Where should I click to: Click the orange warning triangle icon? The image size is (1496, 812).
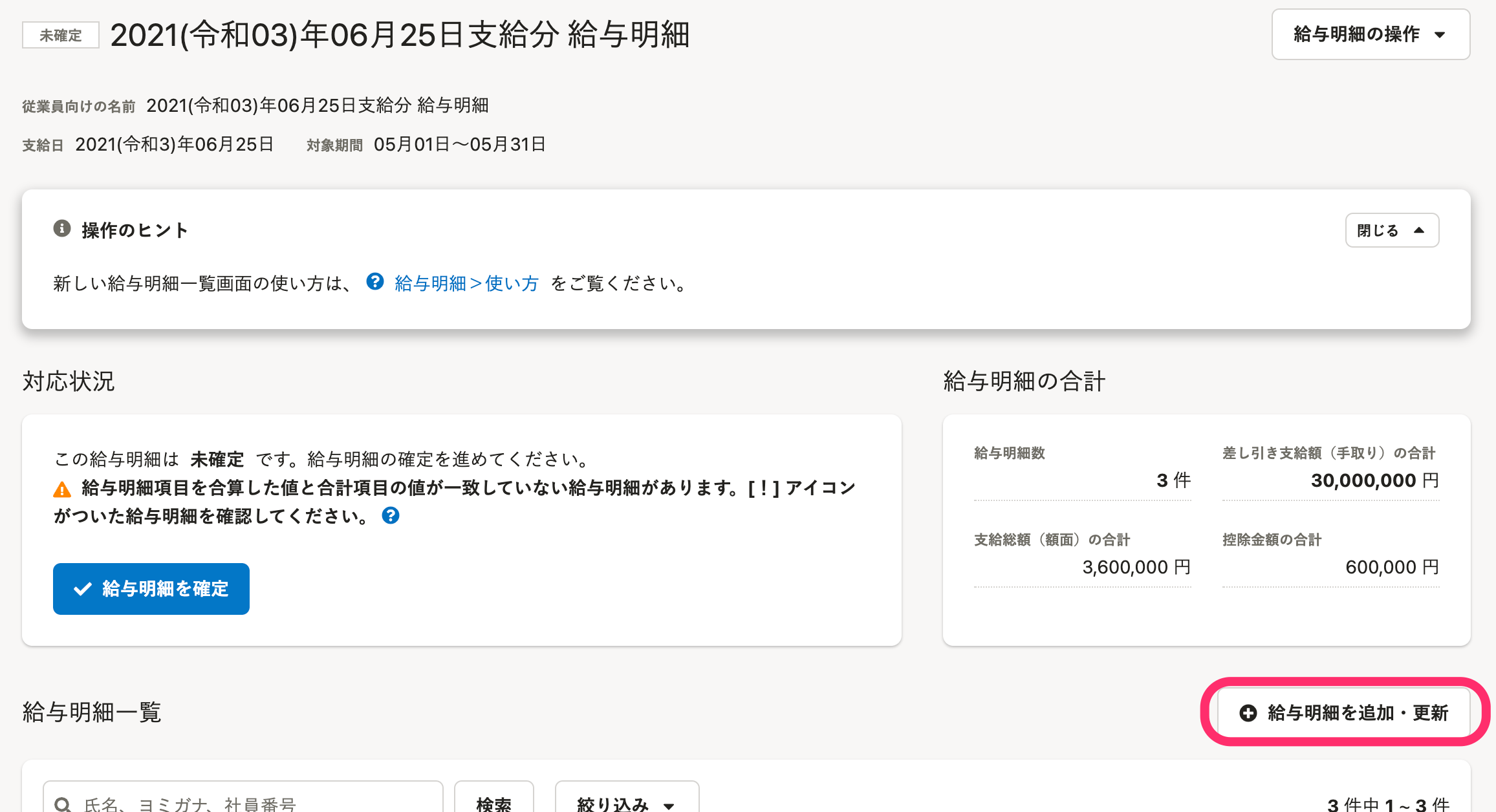click(x=62, y=489)
